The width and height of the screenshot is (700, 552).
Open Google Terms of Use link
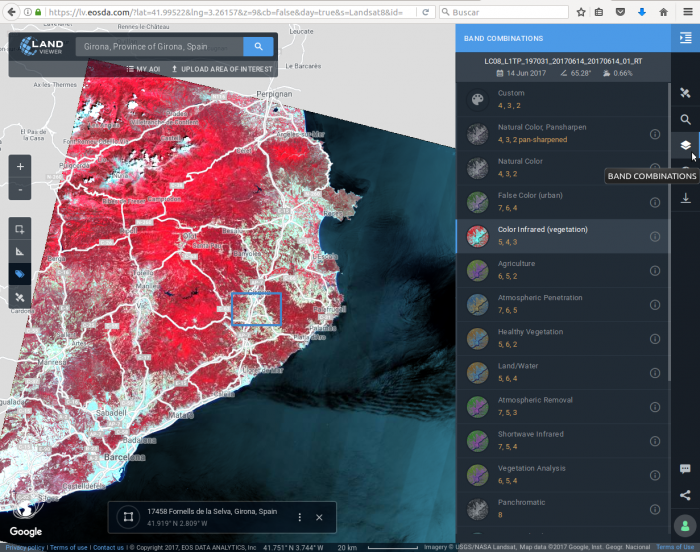point(675,547)
